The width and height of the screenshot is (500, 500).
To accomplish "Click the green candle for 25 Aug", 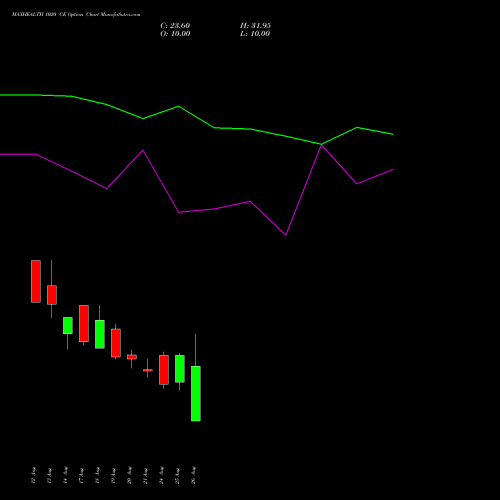I will (180, 369).
